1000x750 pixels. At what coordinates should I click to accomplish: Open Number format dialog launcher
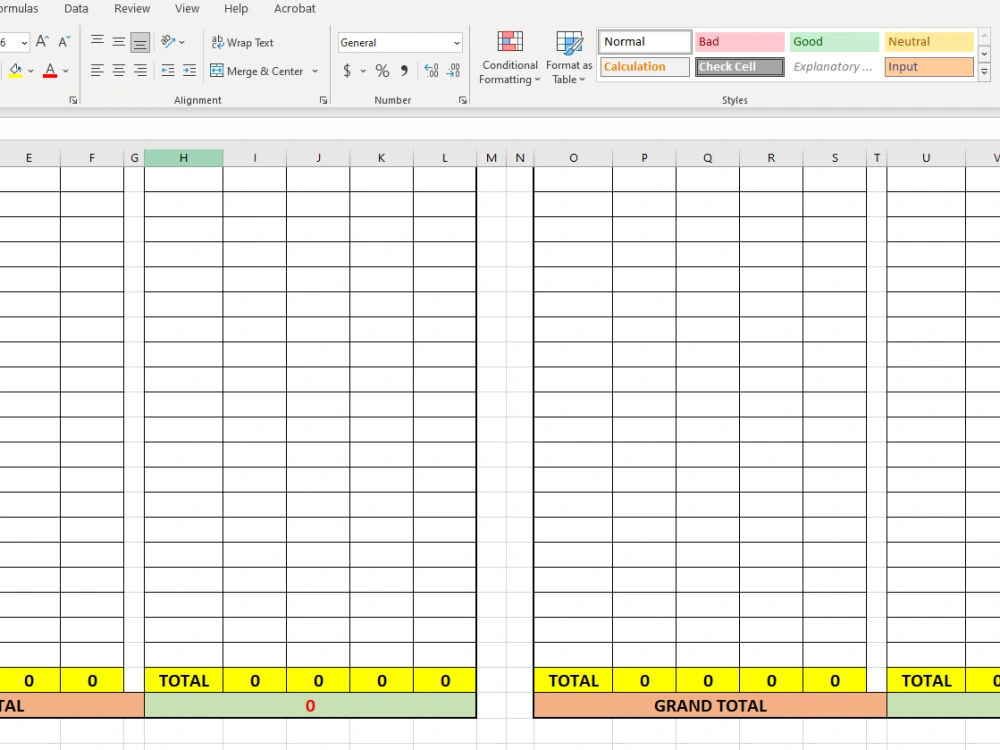pyautogui.click(x=463, y=100)
